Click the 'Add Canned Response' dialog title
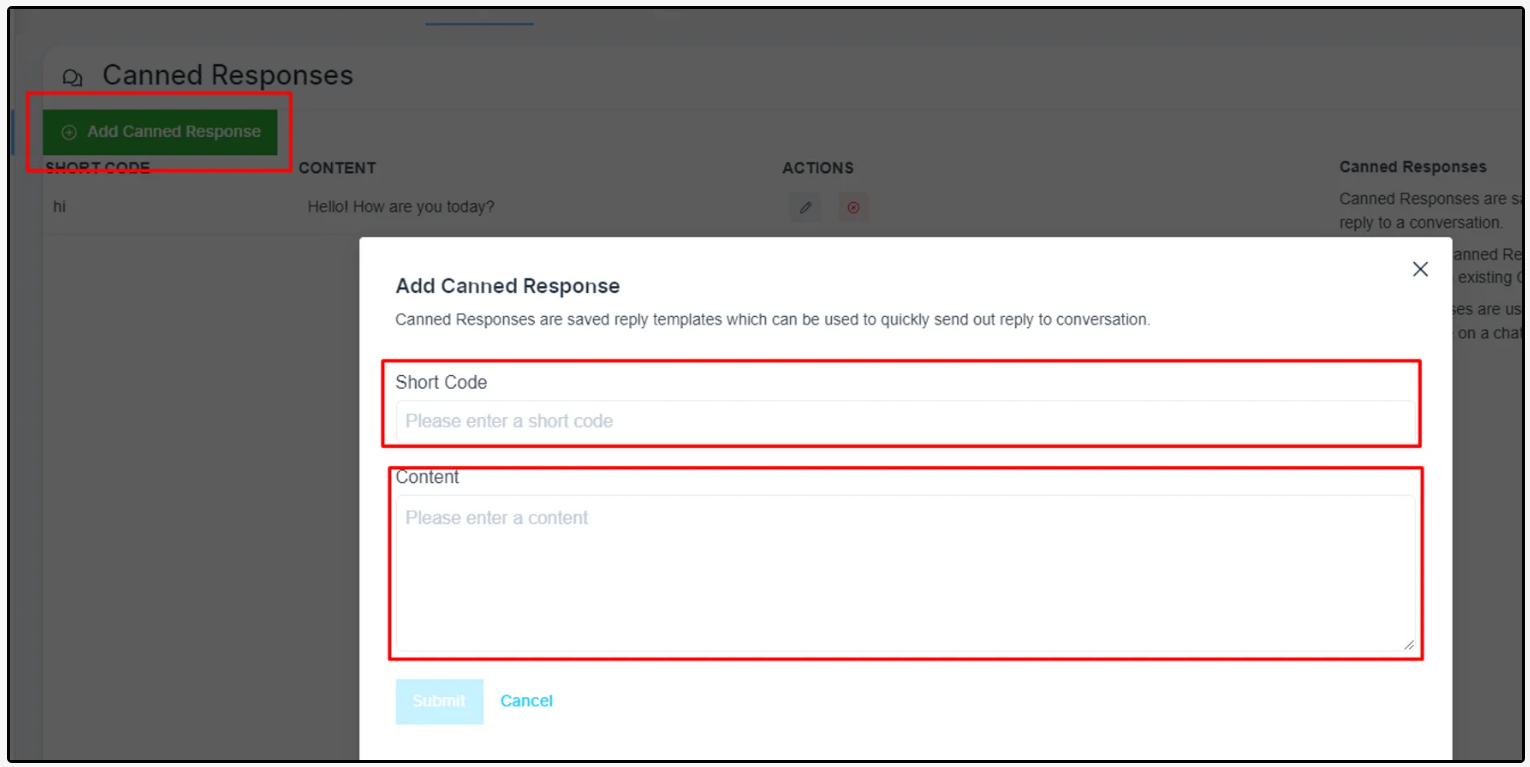 pos(507,286)
